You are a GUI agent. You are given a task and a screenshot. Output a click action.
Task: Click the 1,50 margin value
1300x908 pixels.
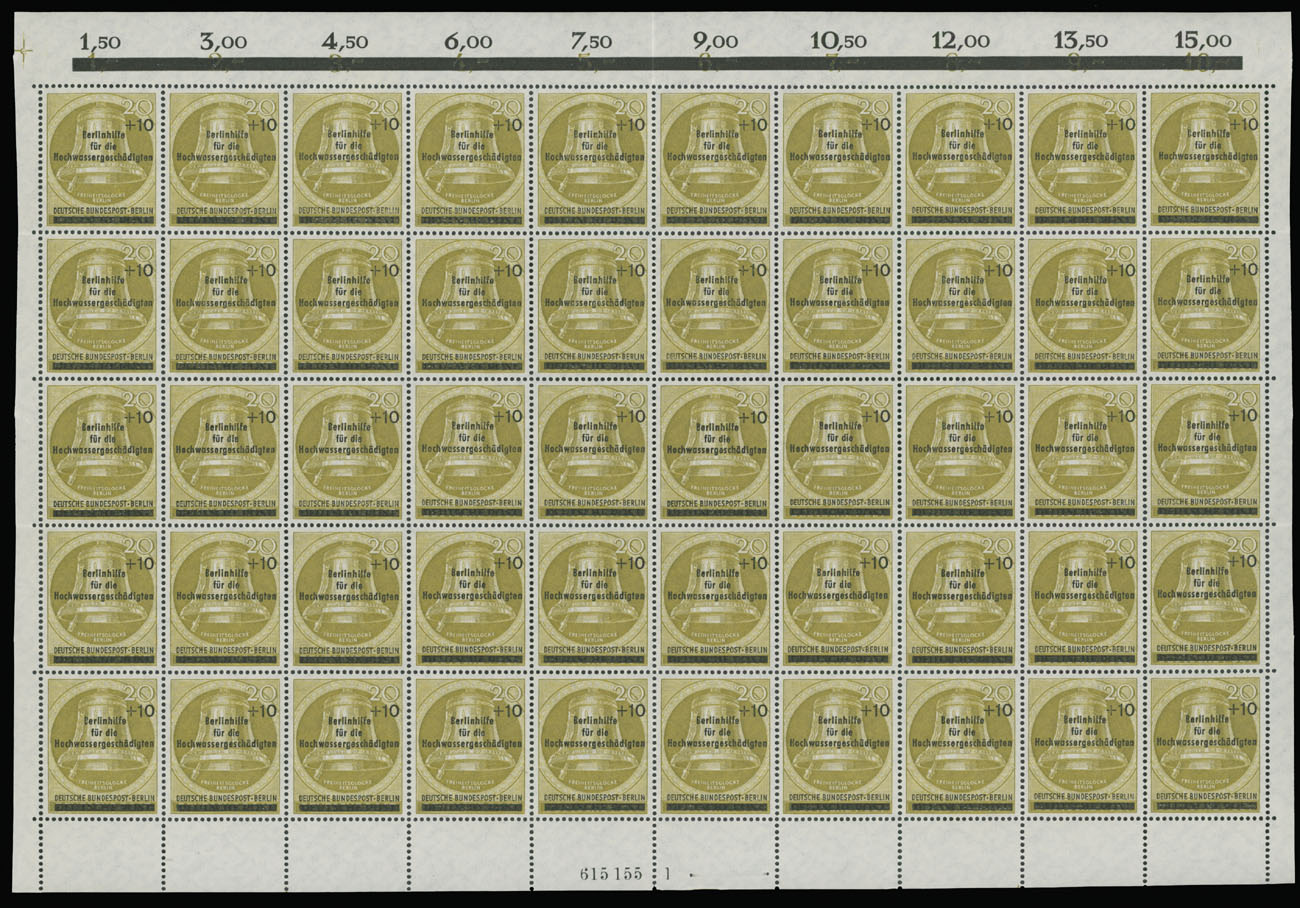101,42
